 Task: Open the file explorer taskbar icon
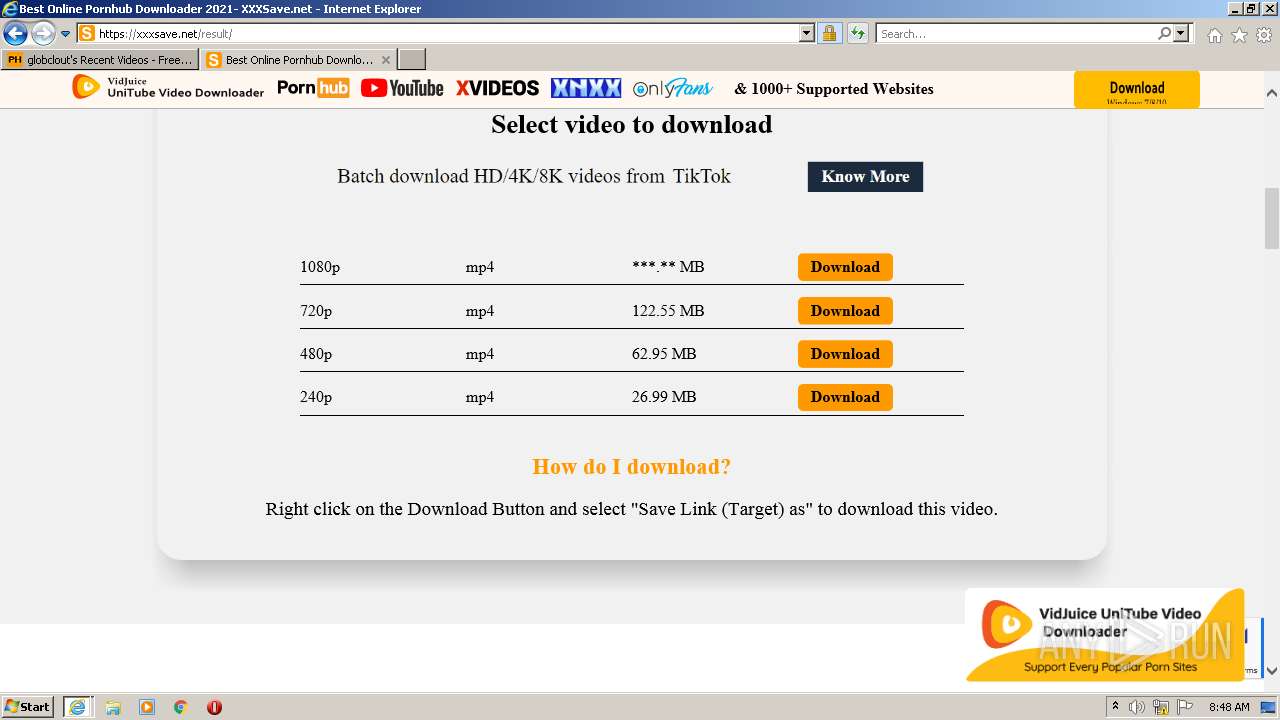[113, 707]
